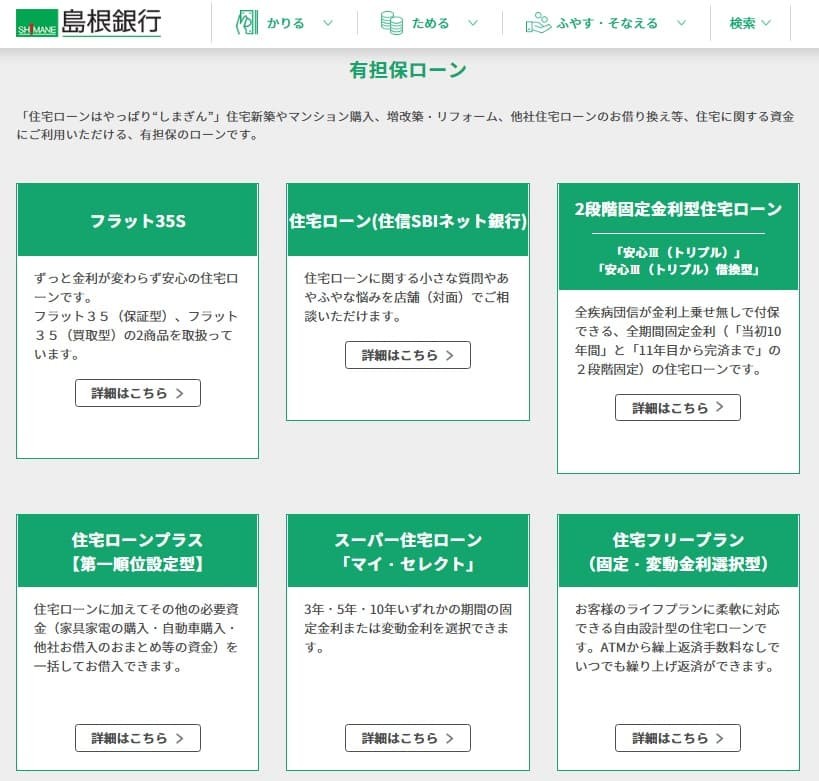Click 詳細はこちら under フラット35S
The image size is (819, 781).
pos(138,393)
